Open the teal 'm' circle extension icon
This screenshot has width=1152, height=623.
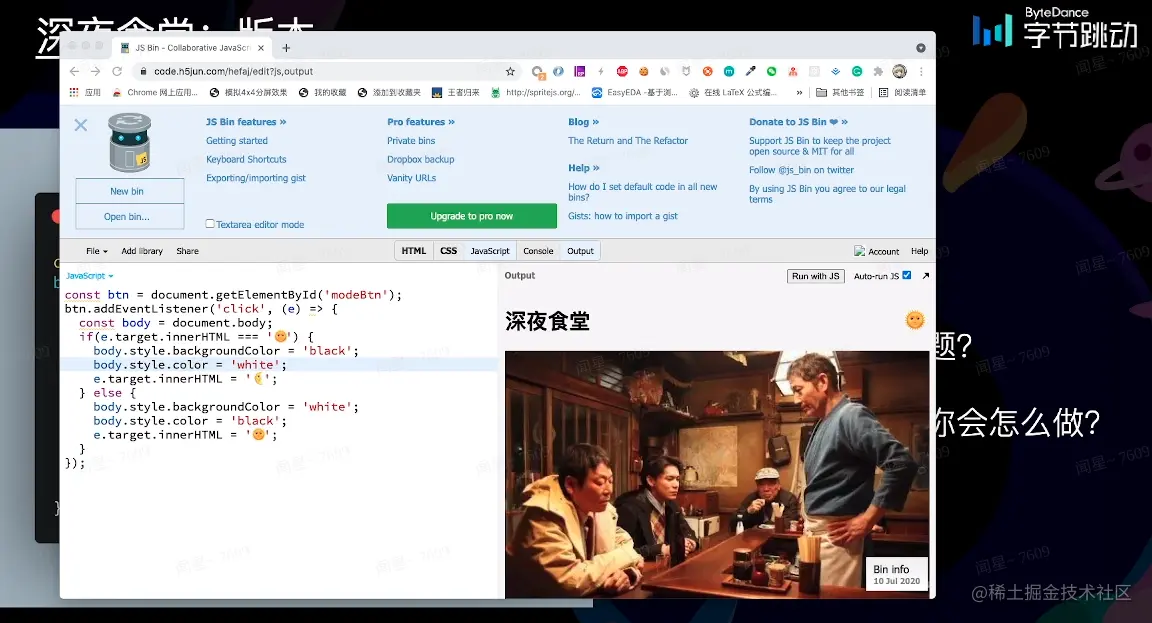pos(729,71)
